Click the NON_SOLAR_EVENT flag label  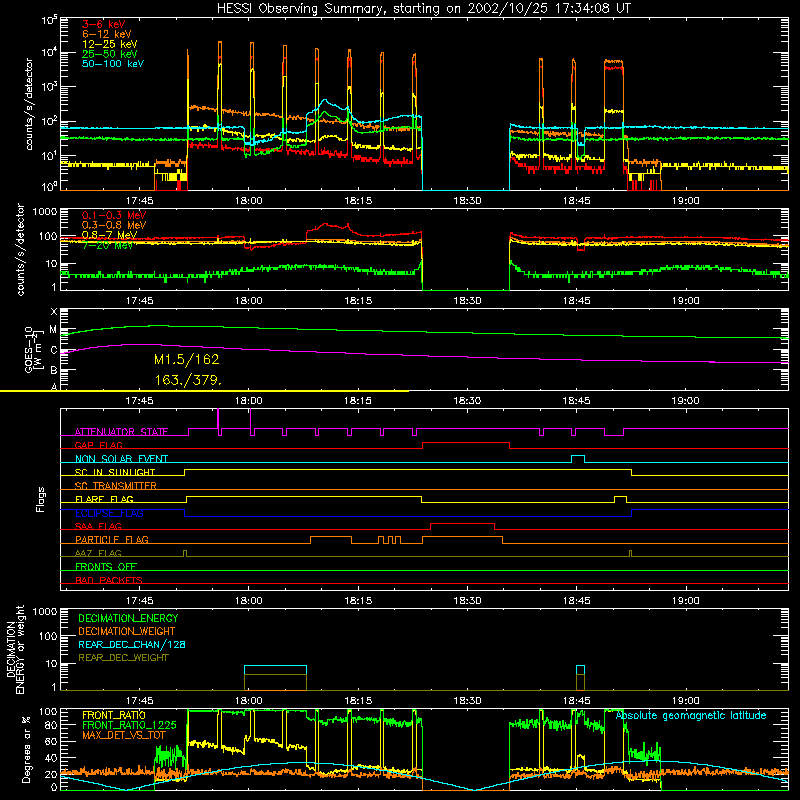point(121,459)
